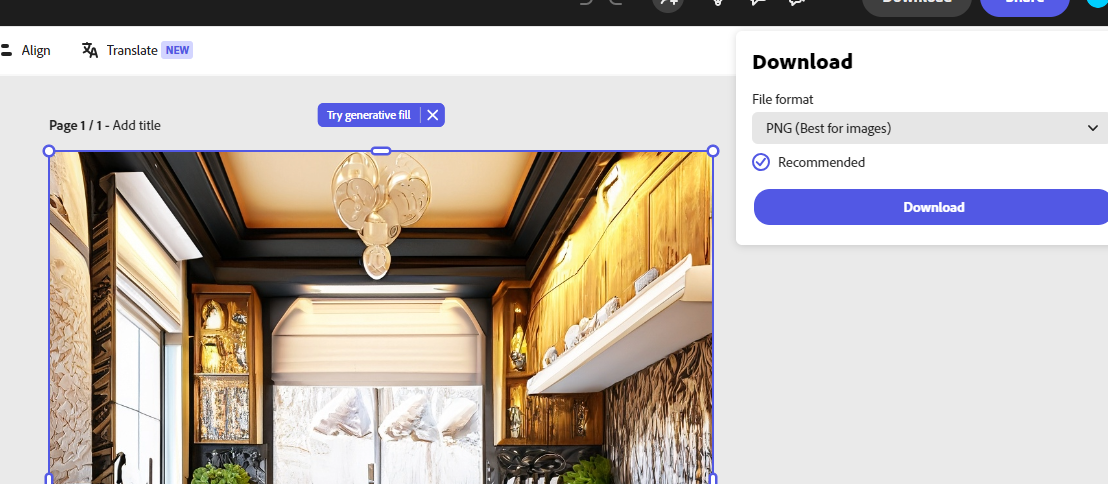Screen dimensions: 1108x484
Task: Dismiss the generative fill suggestion
Action: pyautogui.click(x=432, y=115)
